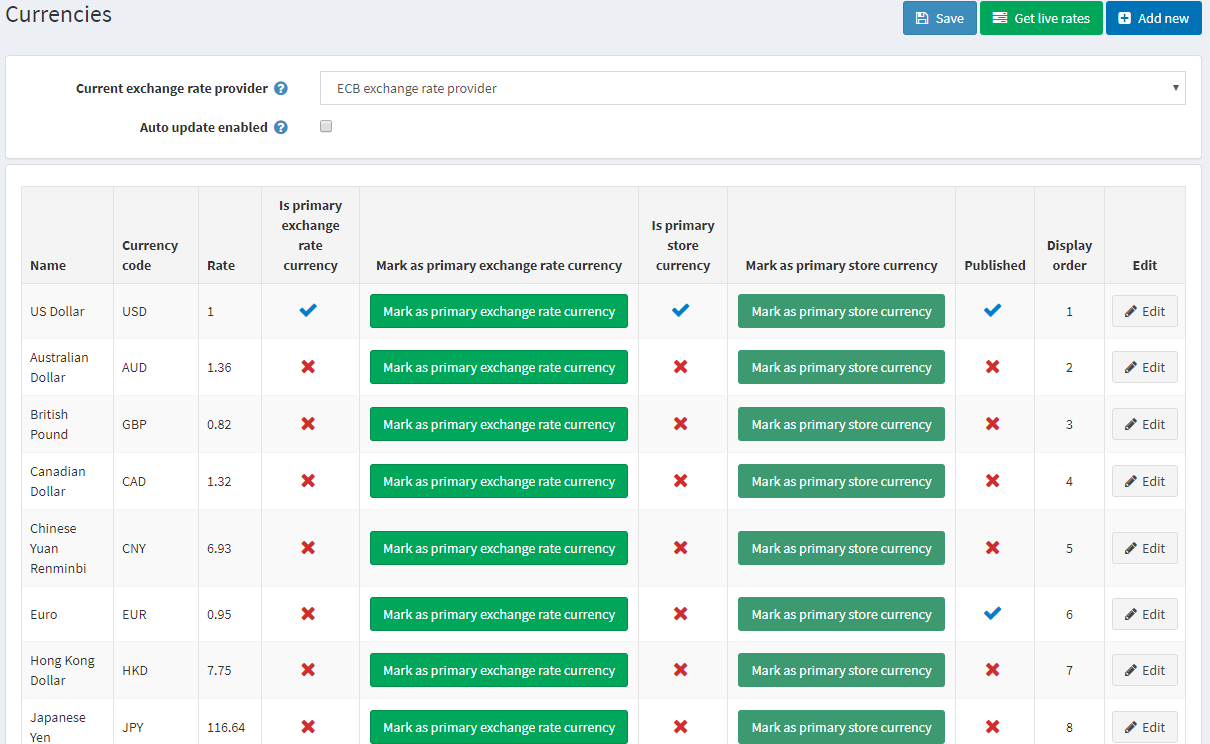
Task: Click US Dollar primary exchange rate checkmark
Action: point(308,311)
